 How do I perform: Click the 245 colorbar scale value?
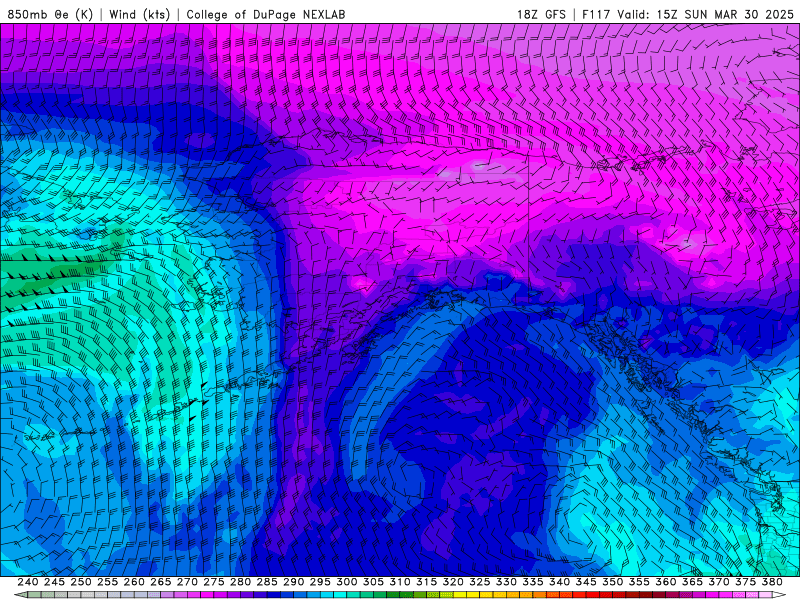(x=54, y=582)
